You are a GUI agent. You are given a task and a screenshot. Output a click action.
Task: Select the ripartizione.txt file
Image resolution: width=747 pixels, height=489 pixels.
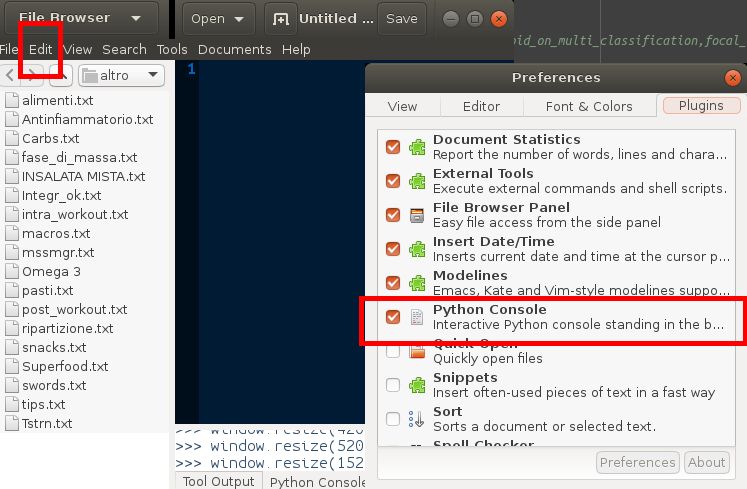click(x=68, y=328)
